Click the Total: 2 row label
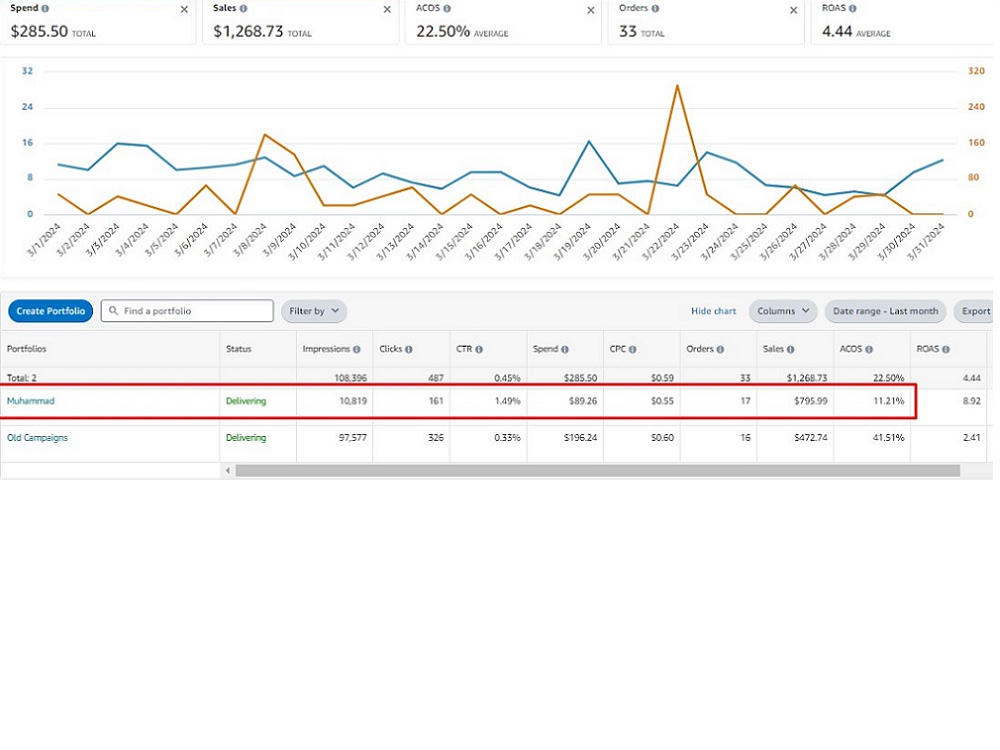The image size is (1000, 750). [x=22, y=378]
